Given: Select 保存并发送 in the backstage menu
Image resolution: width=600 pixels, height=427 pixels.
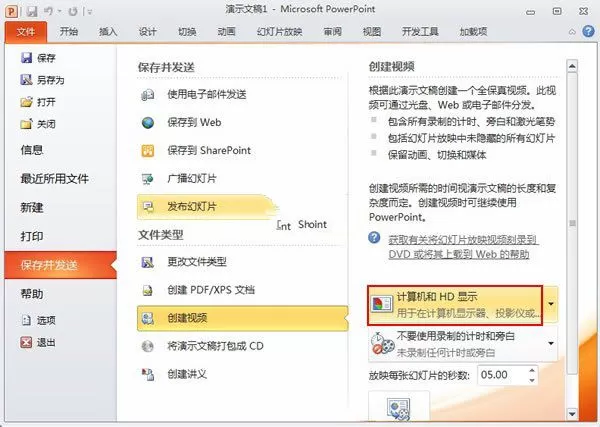Looking at the screenshot, I should click(60, 265).
